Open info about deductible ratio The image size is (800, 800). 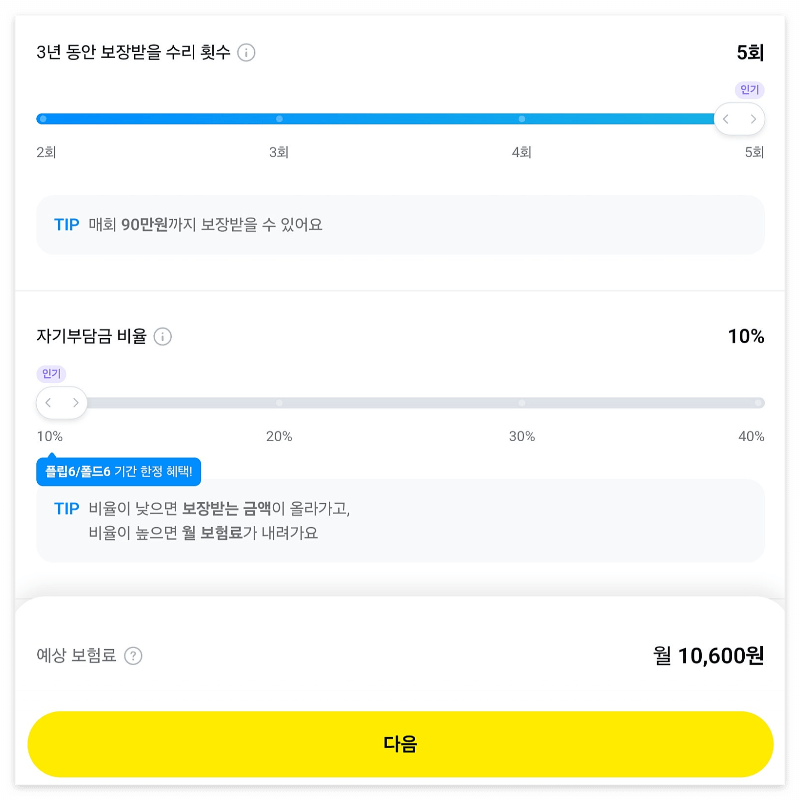click(x=163, y=337)
